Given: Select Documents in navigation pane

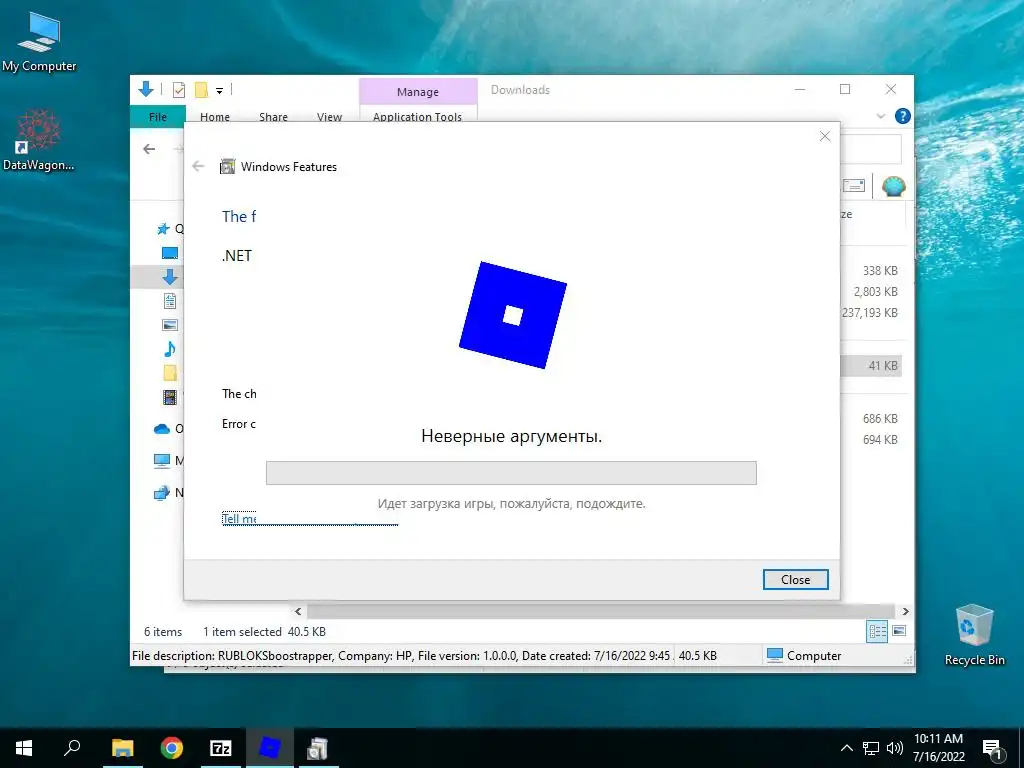Looking at the screenshot, I should tap(170, 301).
